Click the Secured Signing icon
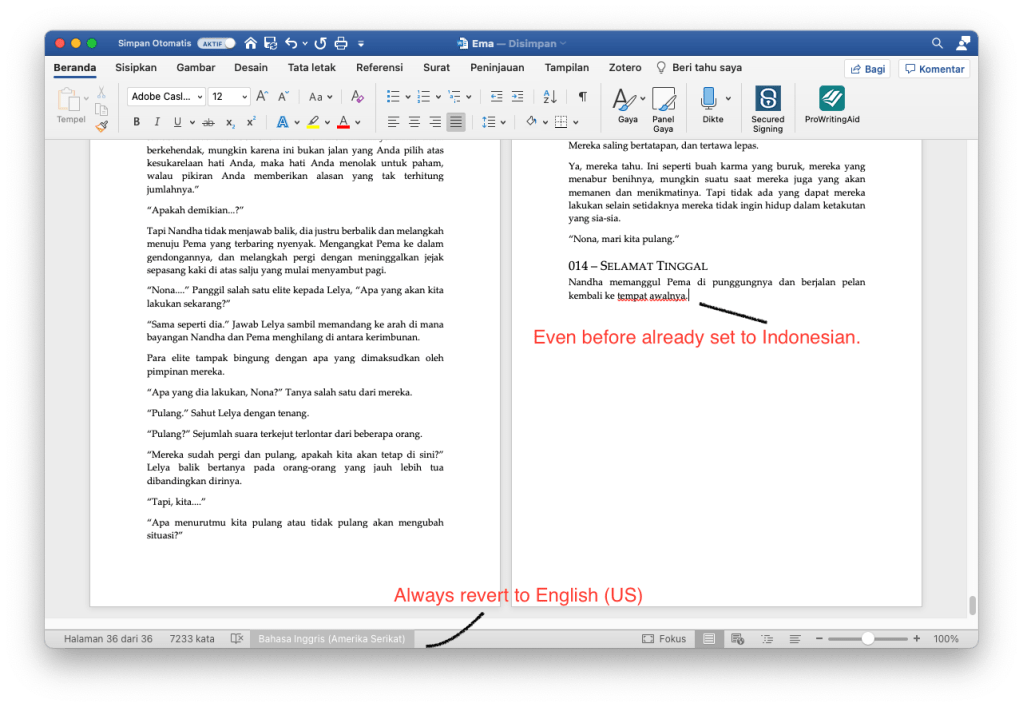This screenshot has height=707, width=1023. (767, 103)
